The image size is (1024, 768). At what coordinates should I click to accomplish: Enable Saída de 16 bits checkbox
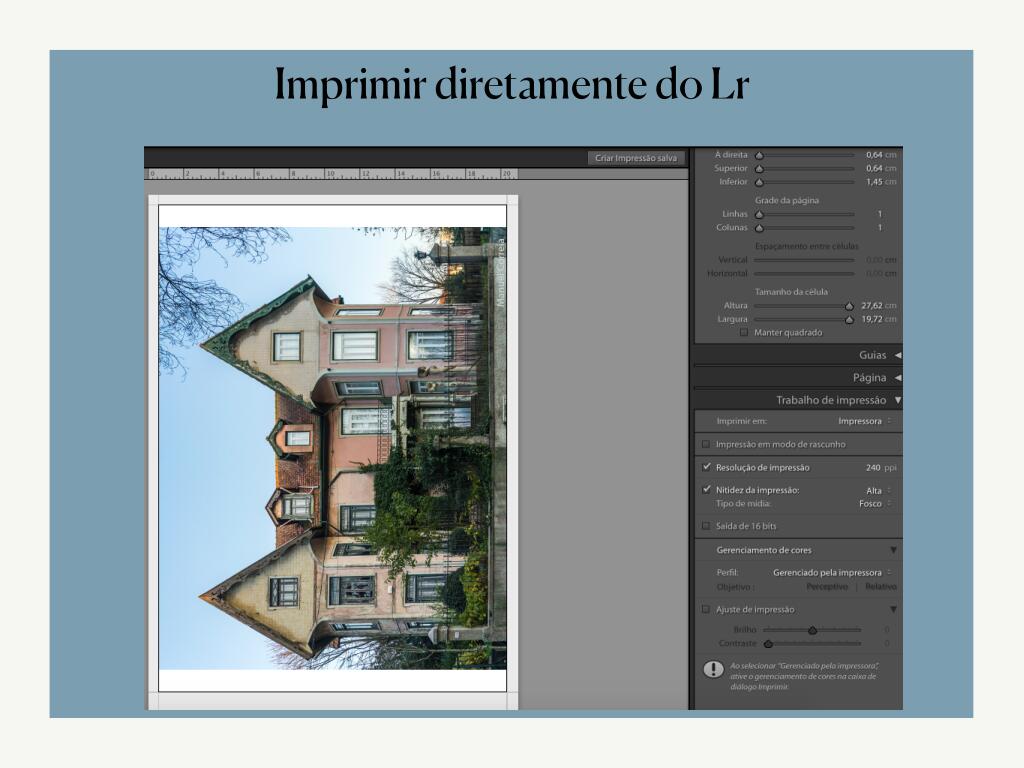[706, 526]
